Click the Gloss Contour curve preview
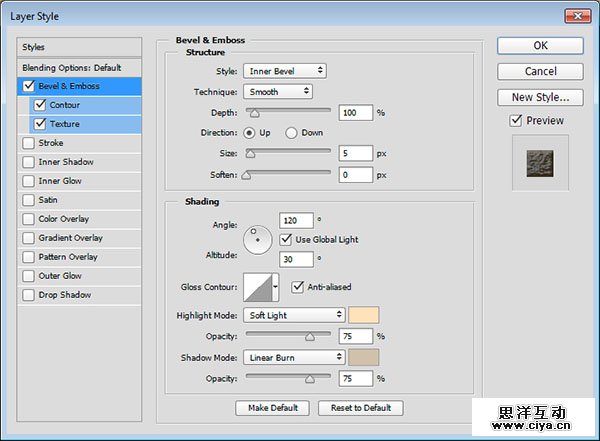This screenshot has height=441, width=600. coord(258,288)
